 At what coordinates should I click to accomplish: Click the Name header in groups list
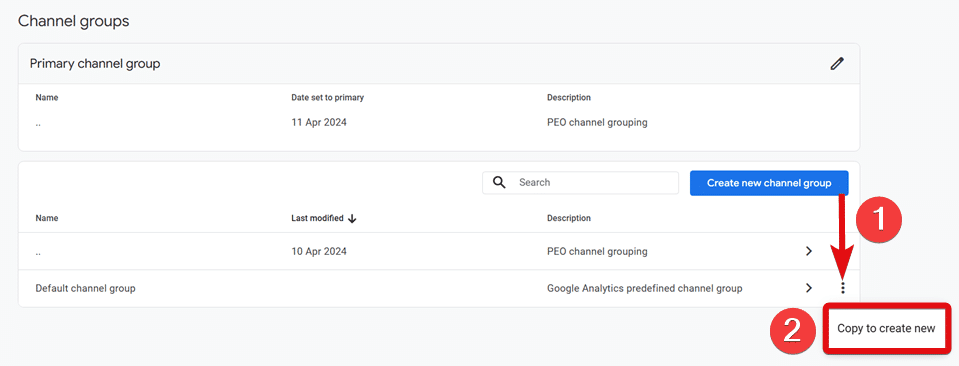pos(47,218)
